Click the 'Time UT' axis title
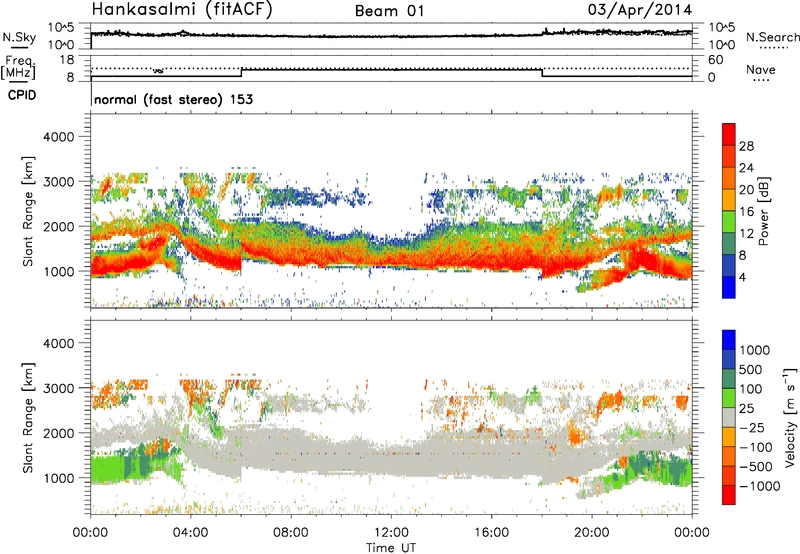The image size is (800, 554). coord(391,548)
